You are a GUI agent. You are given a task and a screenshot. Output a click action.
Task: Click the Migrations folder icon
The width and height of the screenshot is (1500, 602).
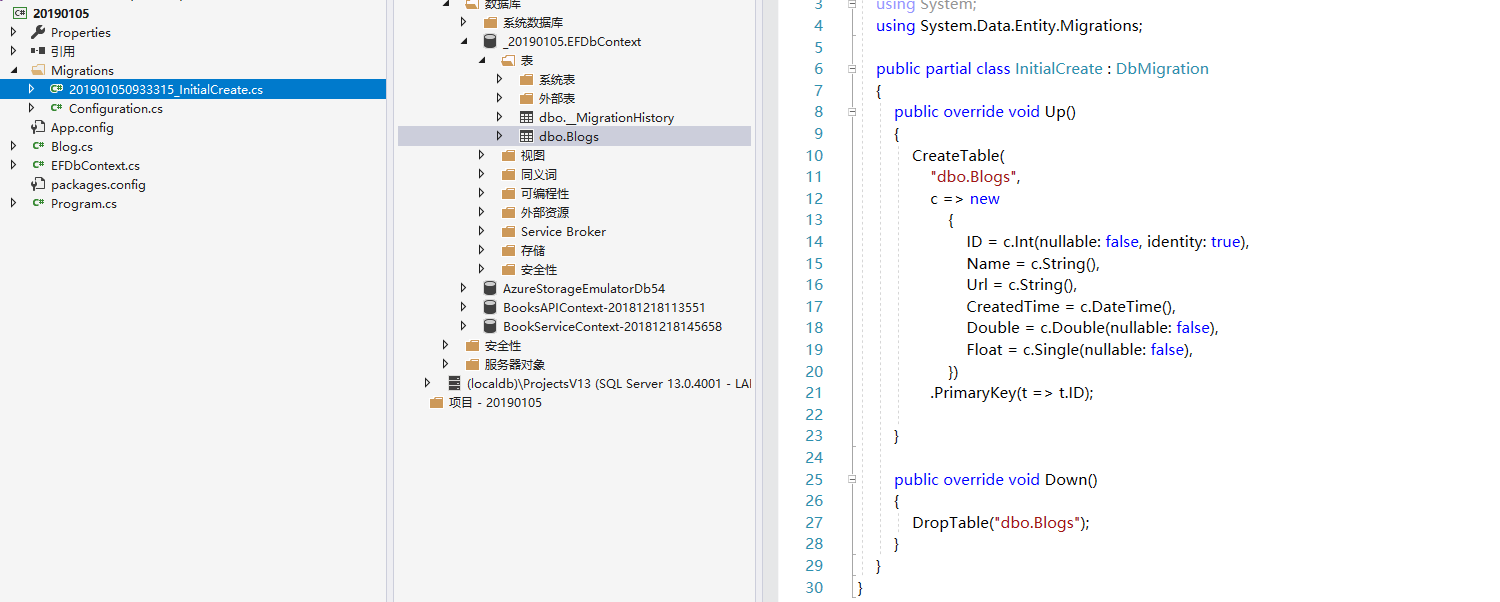click(38, 70)
